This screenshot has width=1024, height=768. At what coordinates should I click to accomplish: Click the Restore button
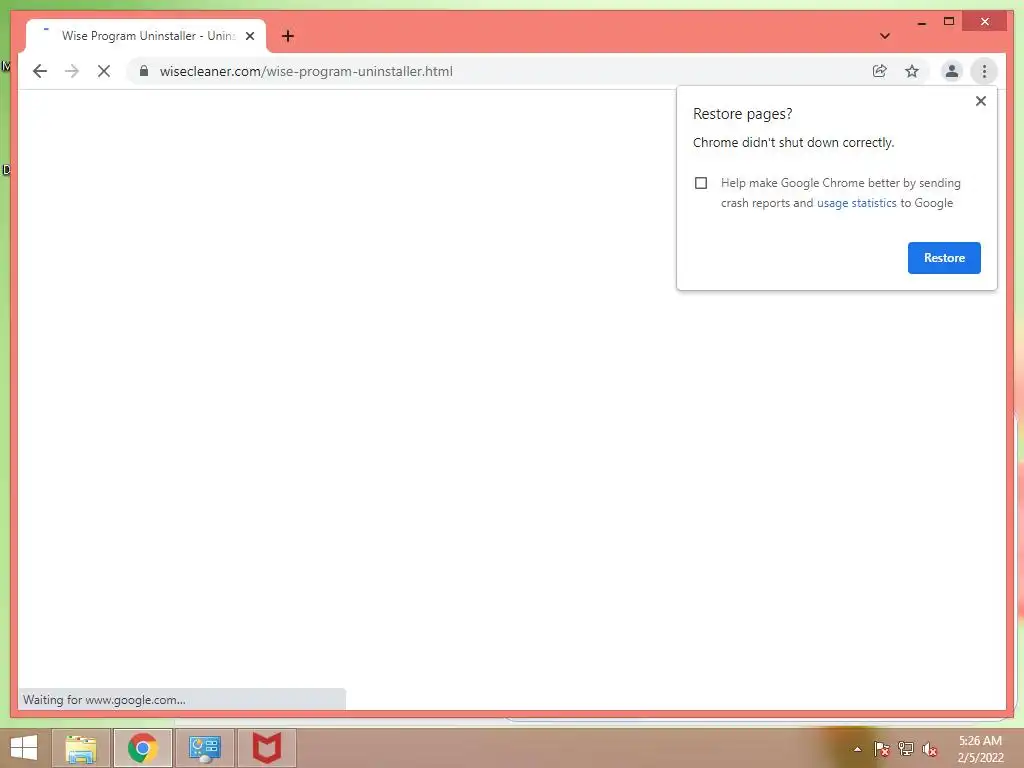pos(944,258)
